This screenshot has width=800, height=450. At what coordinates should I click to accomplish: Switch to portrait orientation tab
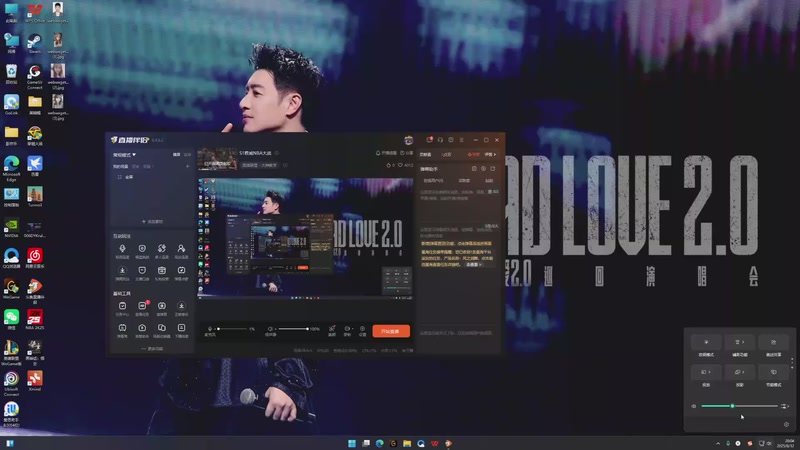(187, 155)
